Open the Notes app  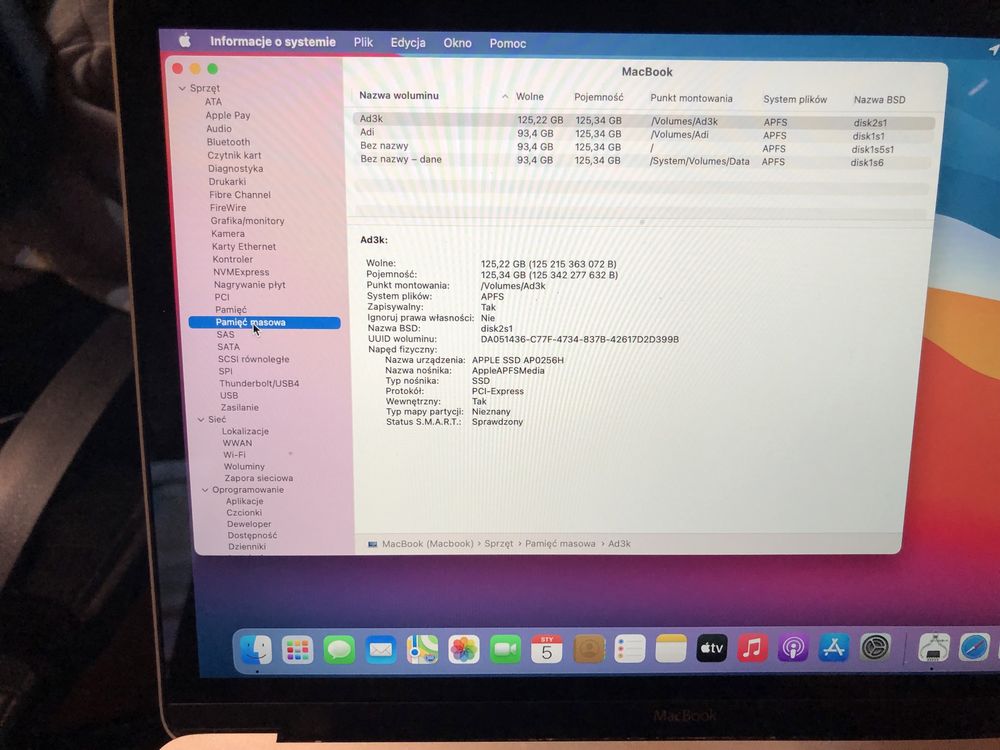671,649
